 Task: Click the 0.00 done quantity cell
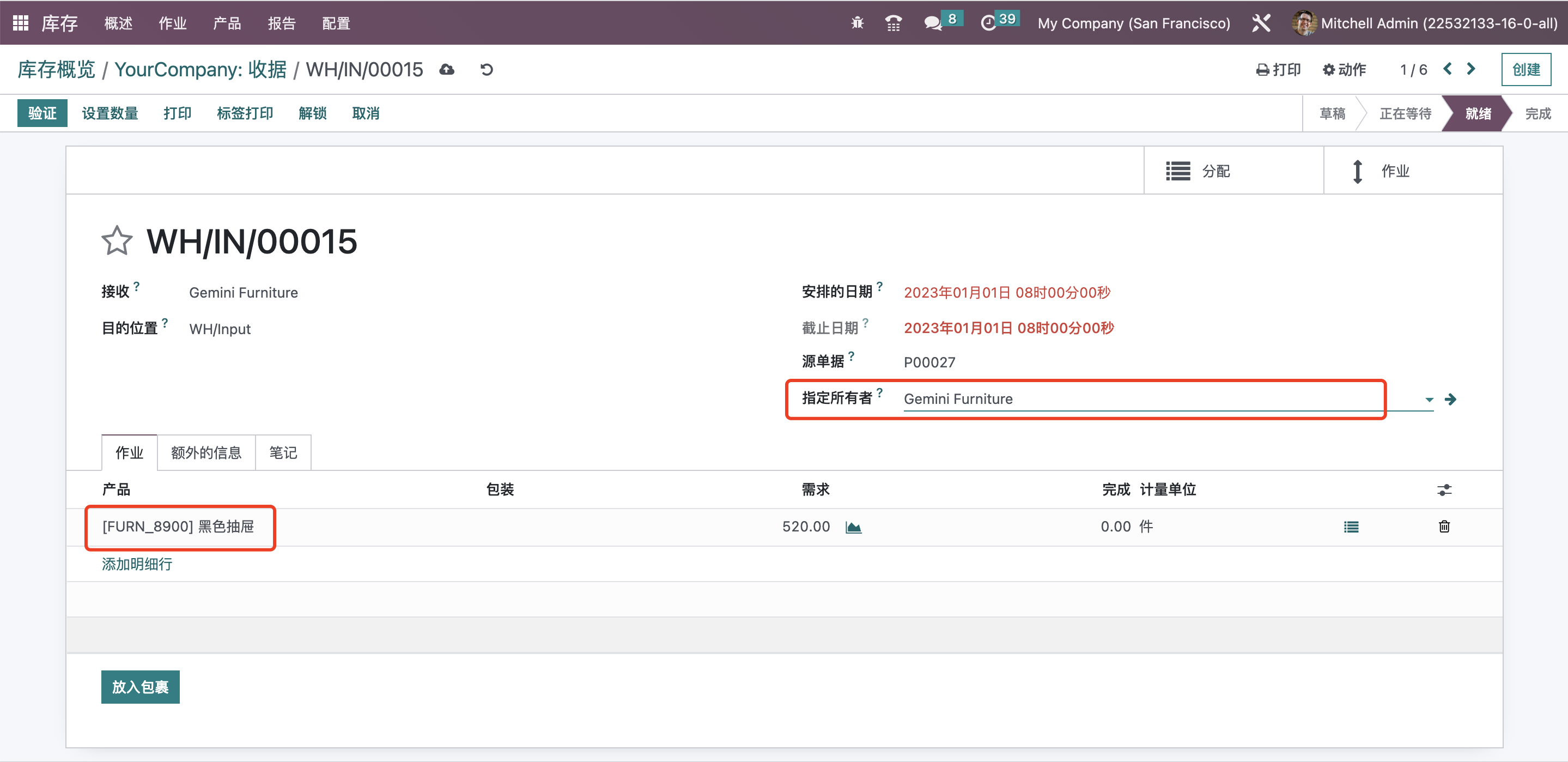[x=1115, y=527]
